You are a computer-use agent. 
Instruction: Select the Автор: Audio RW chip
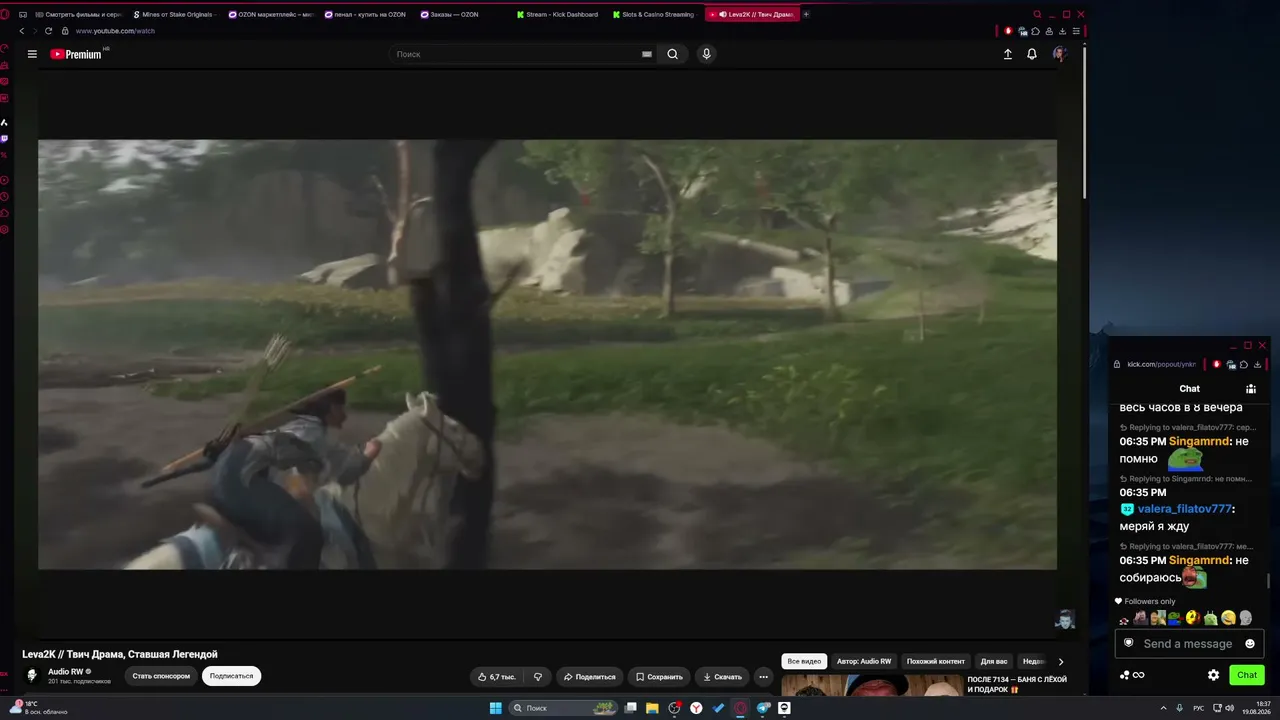(x=864, y=661)
